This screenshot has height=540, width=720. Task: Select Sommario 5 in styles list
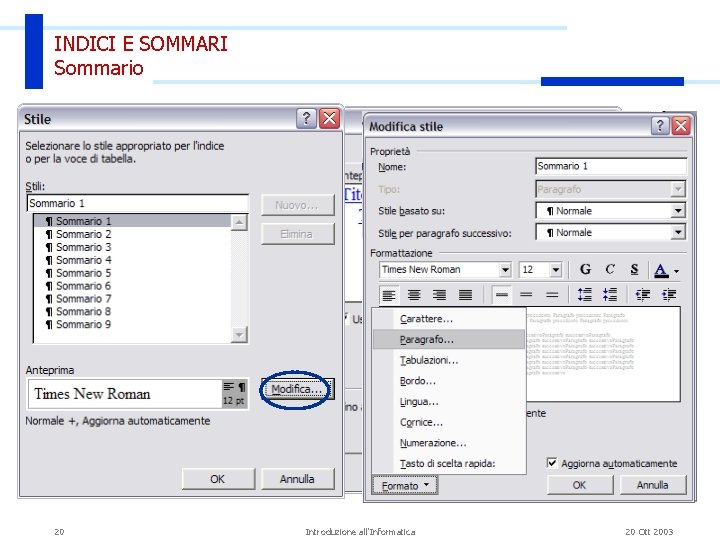pos(132,273)
